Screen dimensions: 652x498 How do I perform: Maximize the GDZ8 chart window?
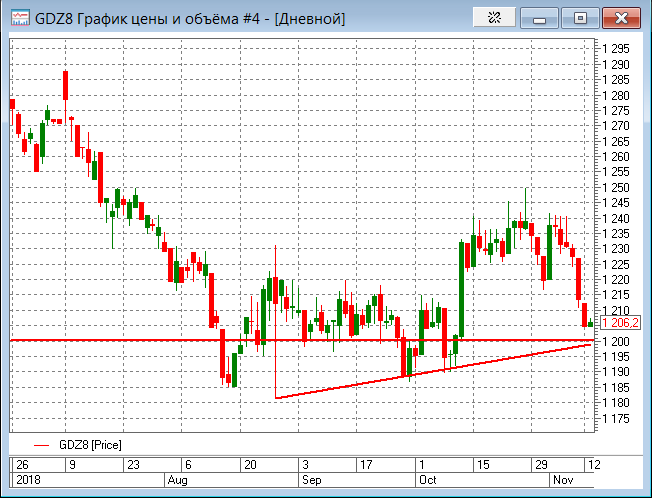pos(580,17)
